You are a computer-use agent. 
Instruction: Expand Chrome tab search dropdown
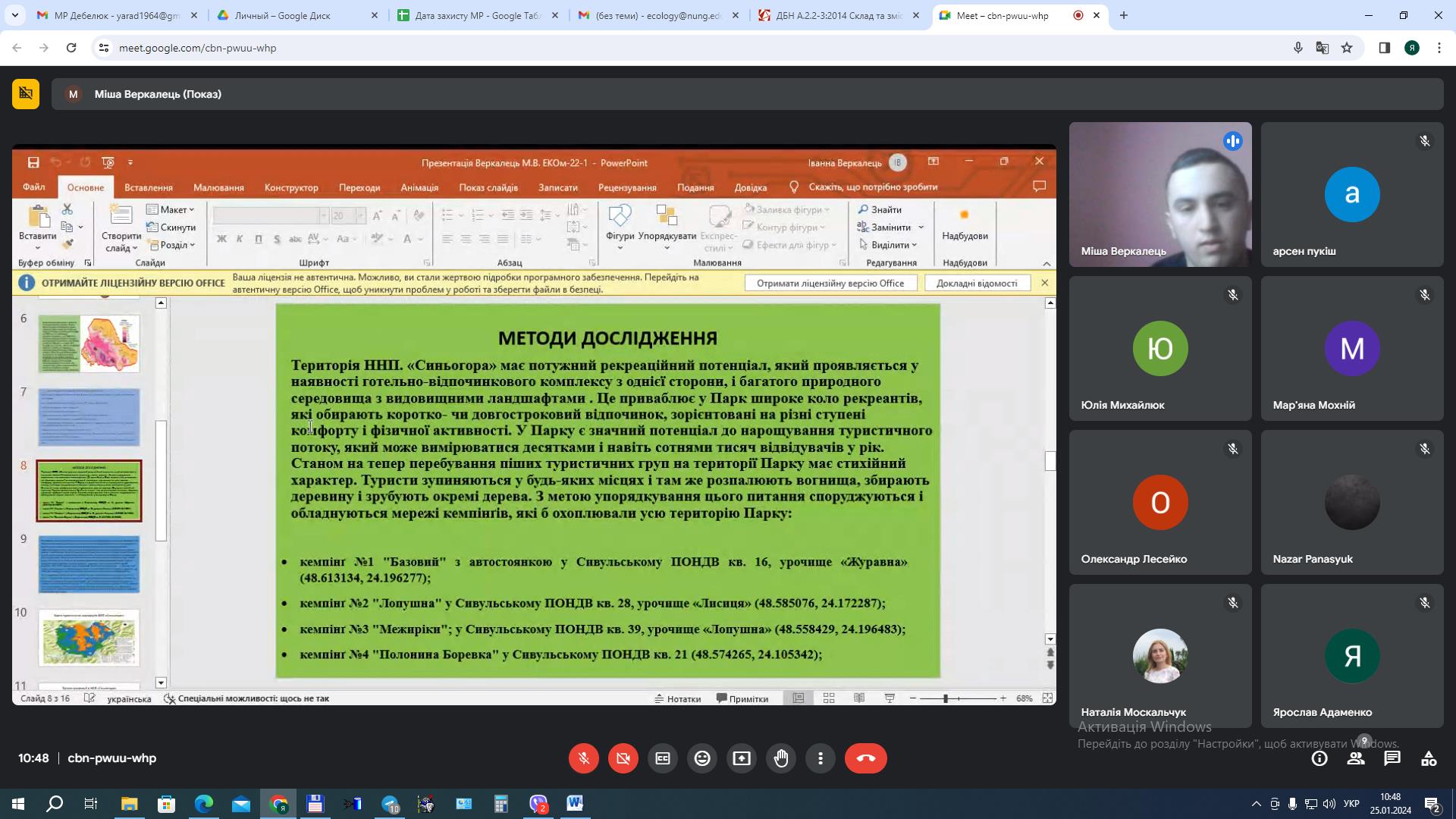[14, 15]
